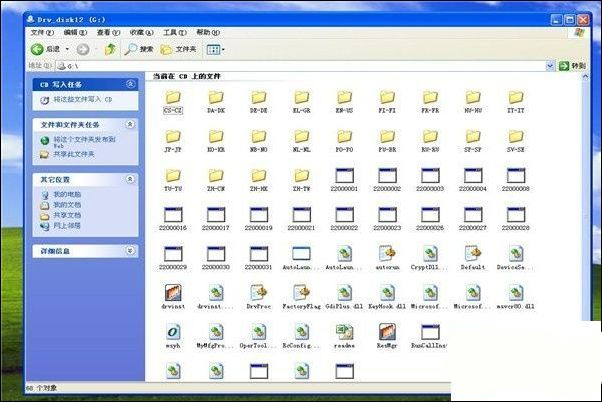
Task: Select the file 22000021
Action: tap(301, 219)
